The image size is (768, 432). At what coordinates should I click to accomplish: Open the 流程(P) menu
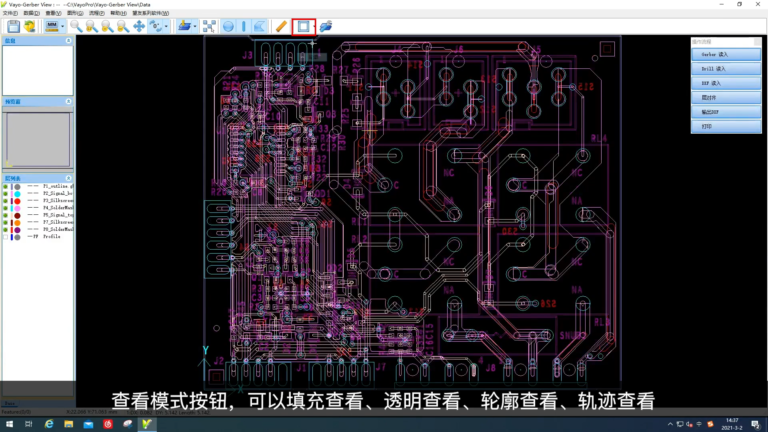(x=96, y=13)
